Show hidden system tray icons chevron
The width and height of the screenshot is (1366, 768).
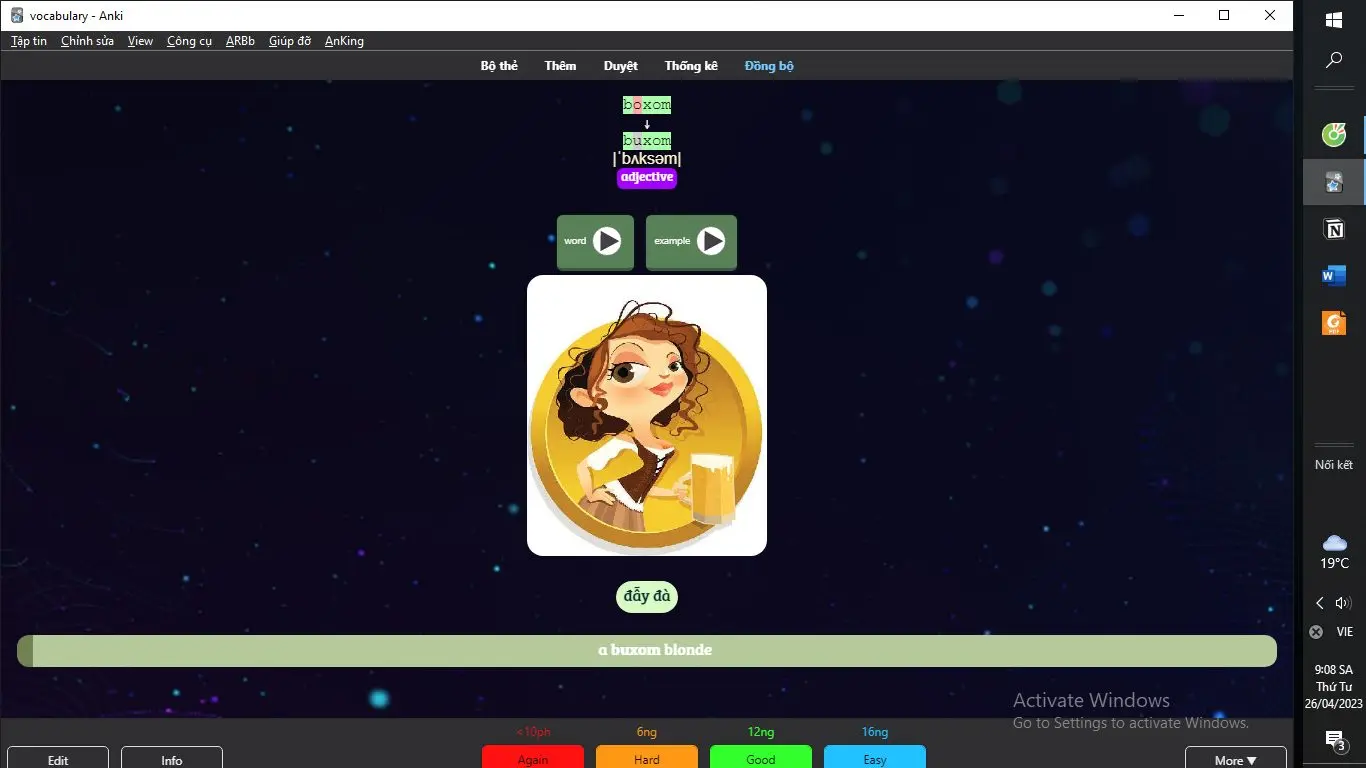[1320, 603]
